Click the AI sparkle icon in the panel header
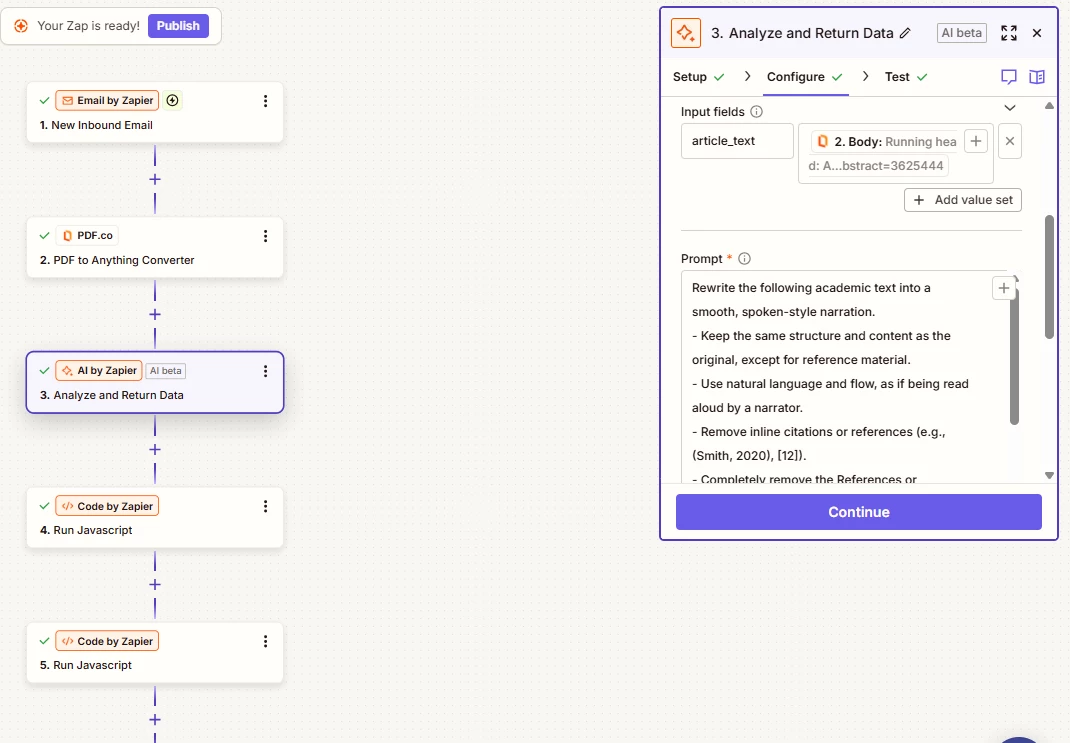 [x=686, y=33]
